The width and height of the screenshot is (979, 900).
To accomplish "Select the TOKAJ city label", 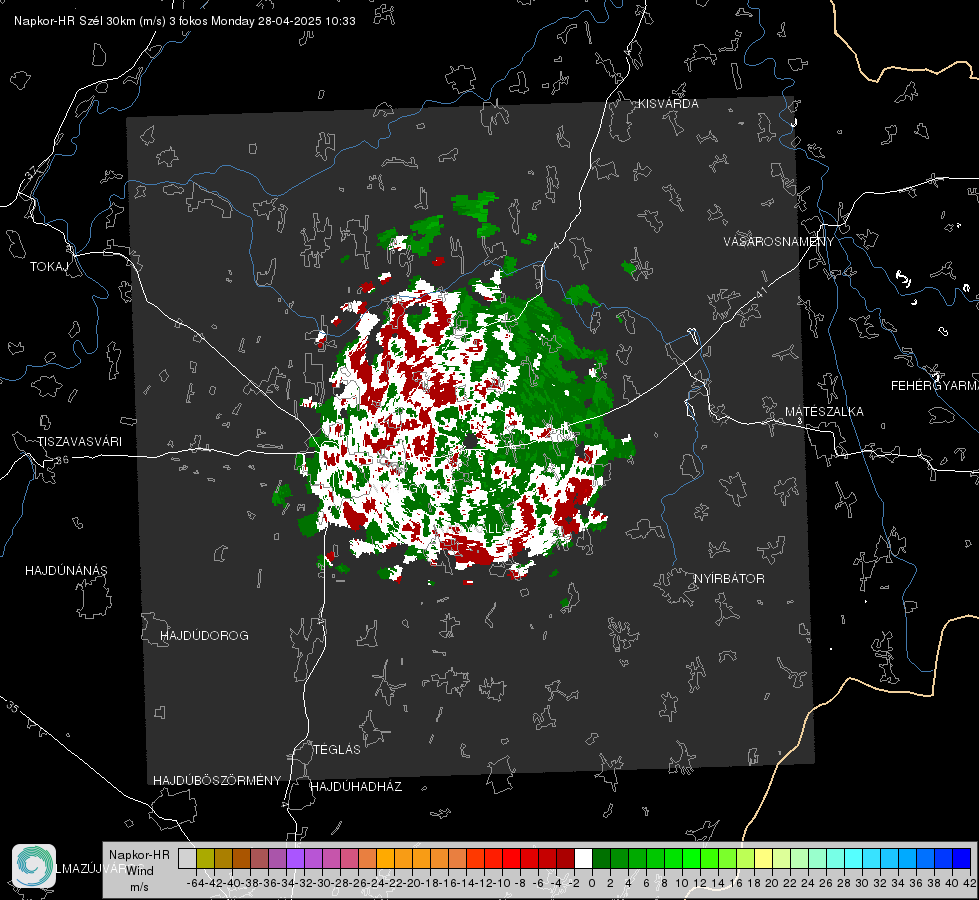I will 49,267.
